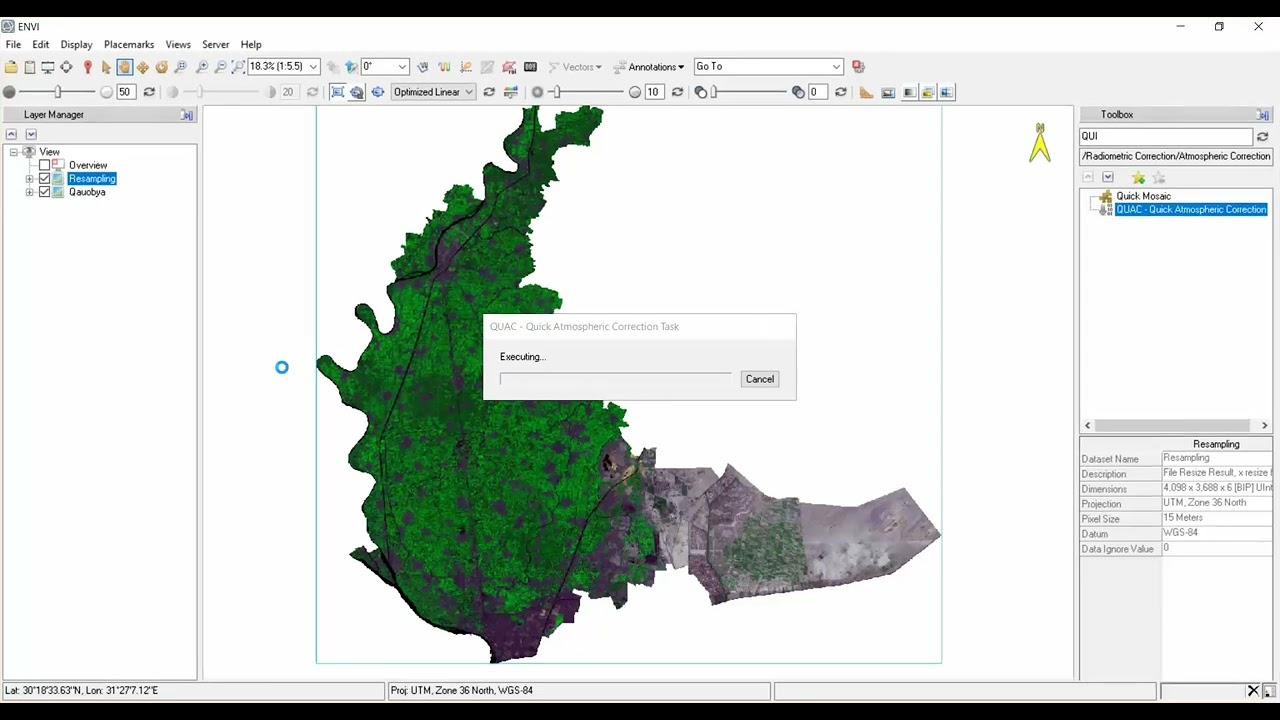Click the brightness slider handle
This screenshot has width=1280, height=720.
tap(58, 92)
